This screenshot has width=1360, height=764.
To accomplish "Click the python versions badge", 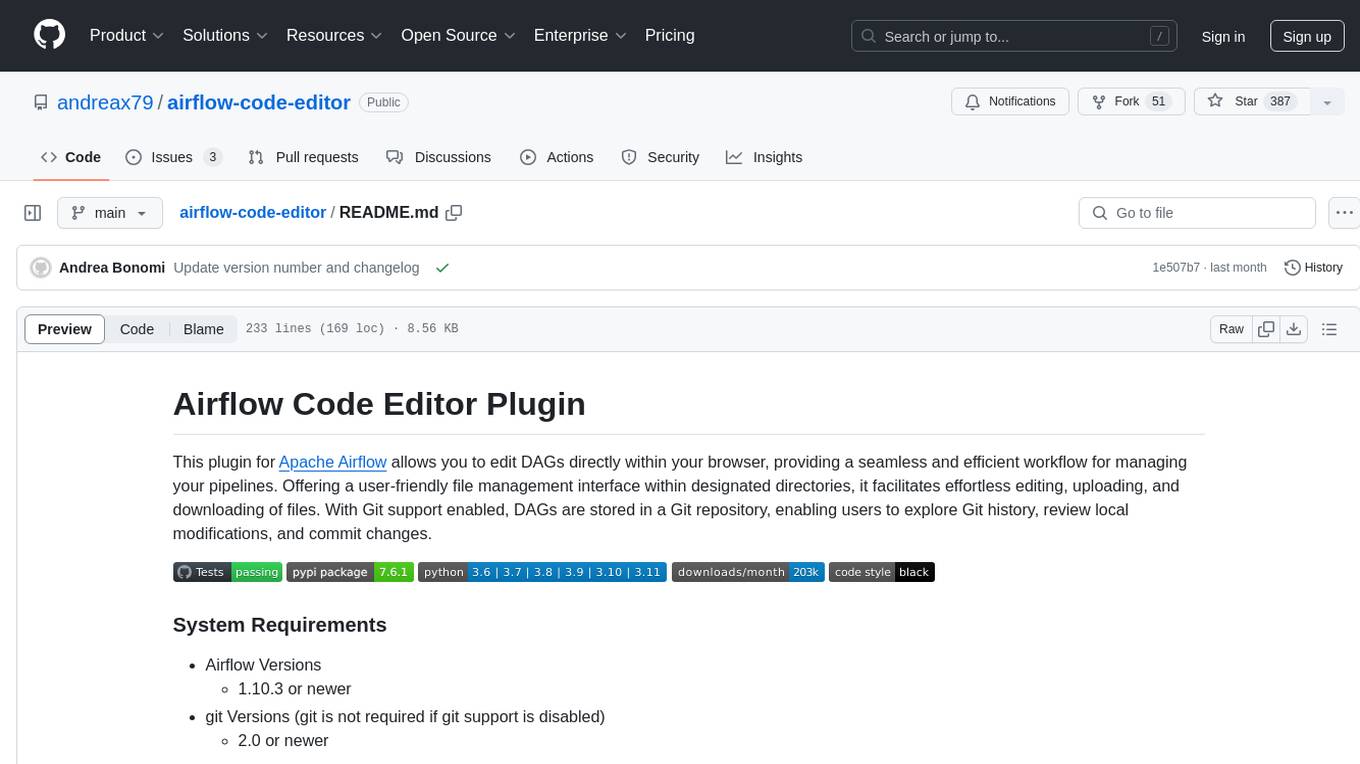I will coord(542,572).
